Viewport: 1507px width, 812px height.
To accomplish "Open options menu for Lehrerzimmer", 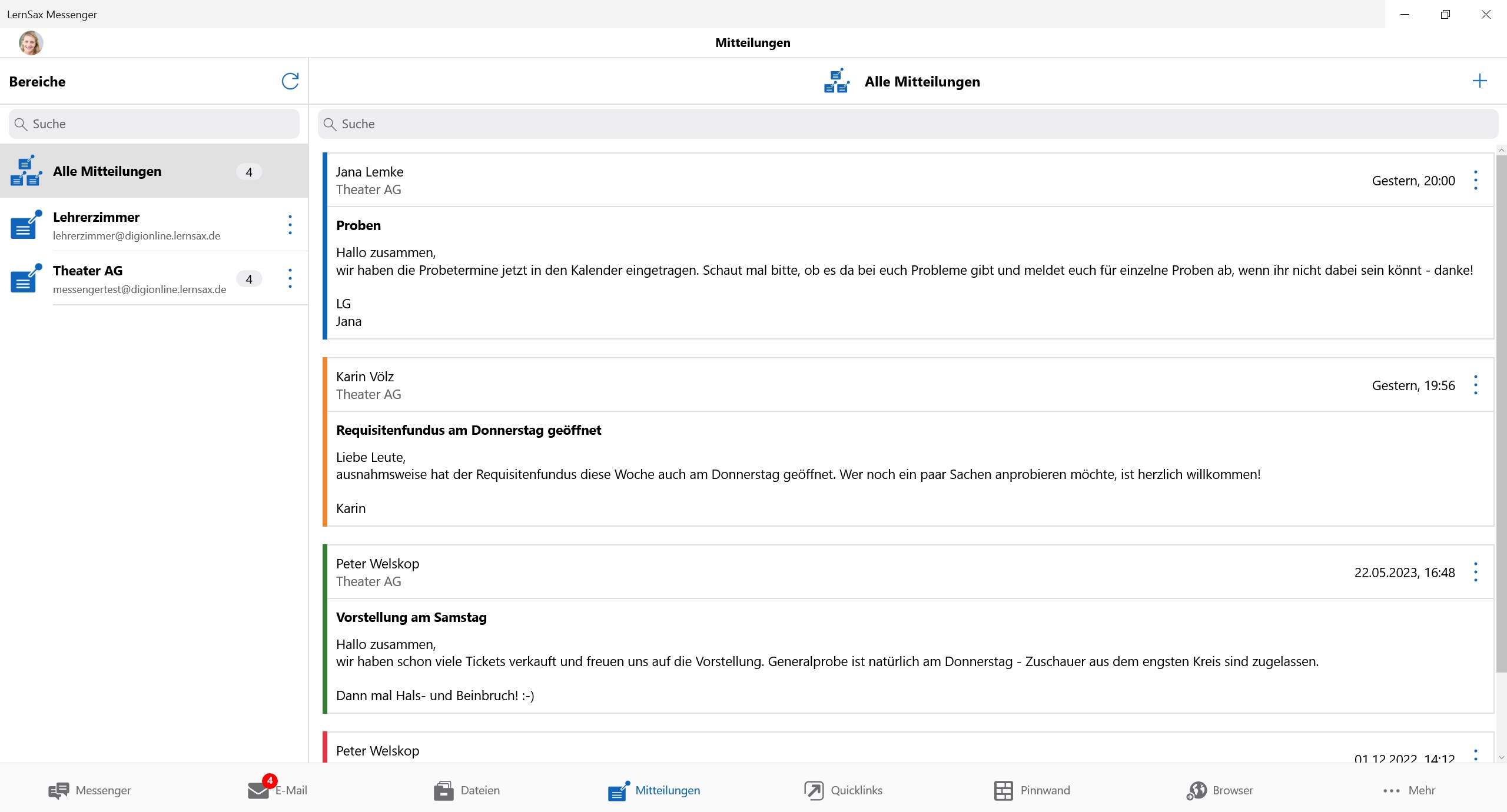I will click(290, 225).
